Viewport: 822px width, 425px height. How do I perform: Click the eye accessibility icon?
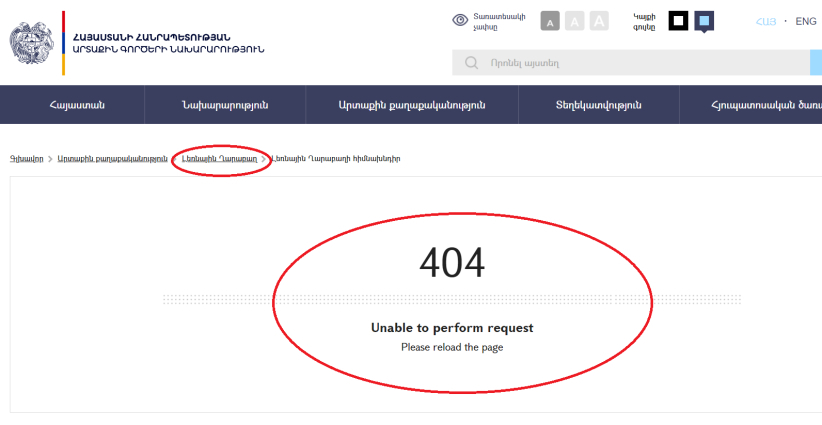(x=460, y=20)
